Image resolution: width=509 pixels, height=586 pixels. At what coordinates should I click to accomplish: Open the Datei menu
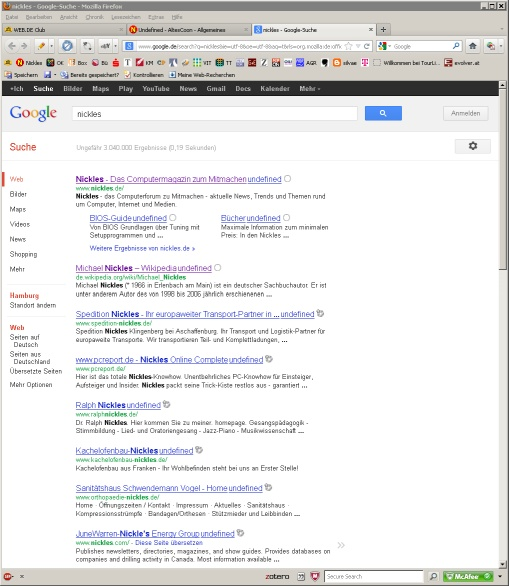click(x=12, y=17)
